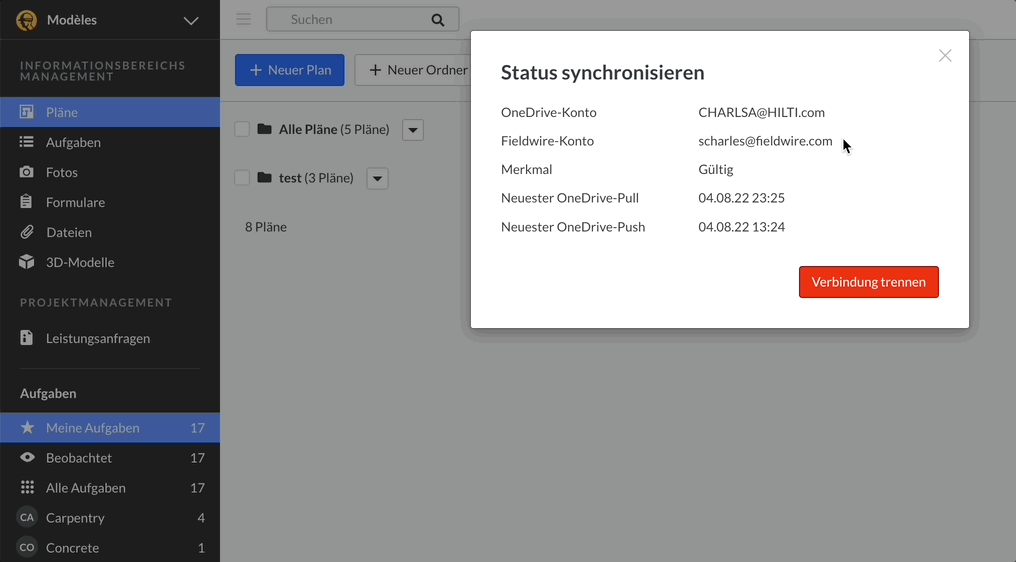The width and height of the screenshot is (1016, 562).
Task: Click the CHARLSA@HILTI.com account value
Action: click(x=761, y=112)
